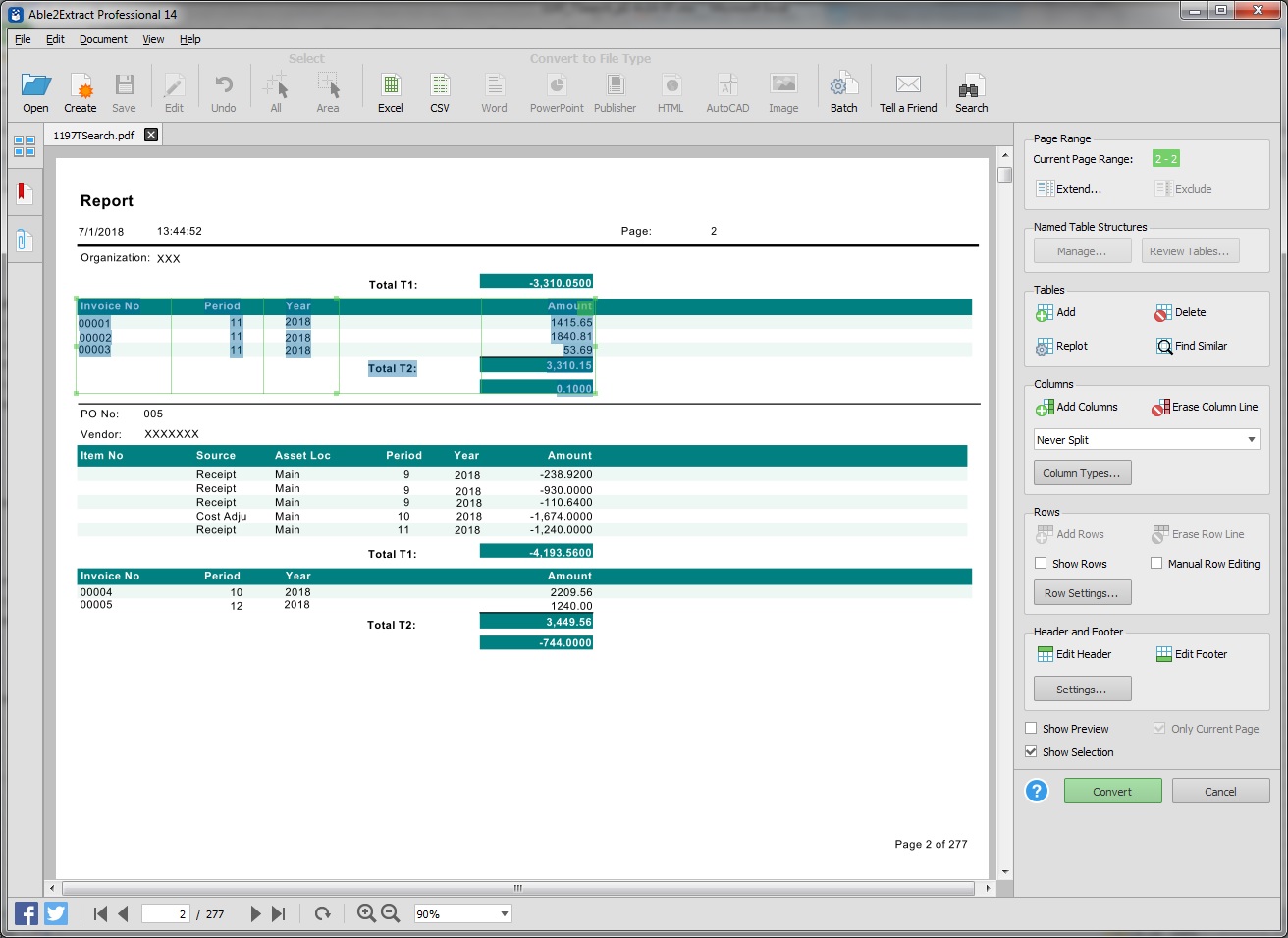Convert the PDF to Word
1288x938 pixels.
tap(493, 91)
